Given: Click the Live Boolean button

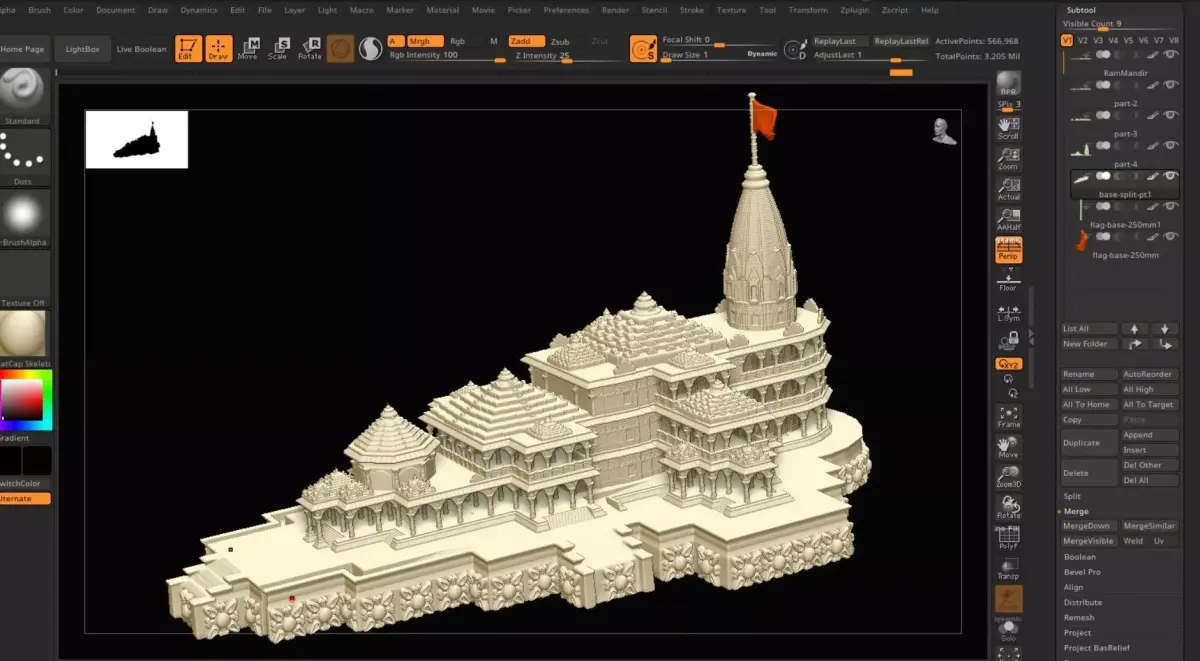Looking at the screenshot, I should 141,49.
